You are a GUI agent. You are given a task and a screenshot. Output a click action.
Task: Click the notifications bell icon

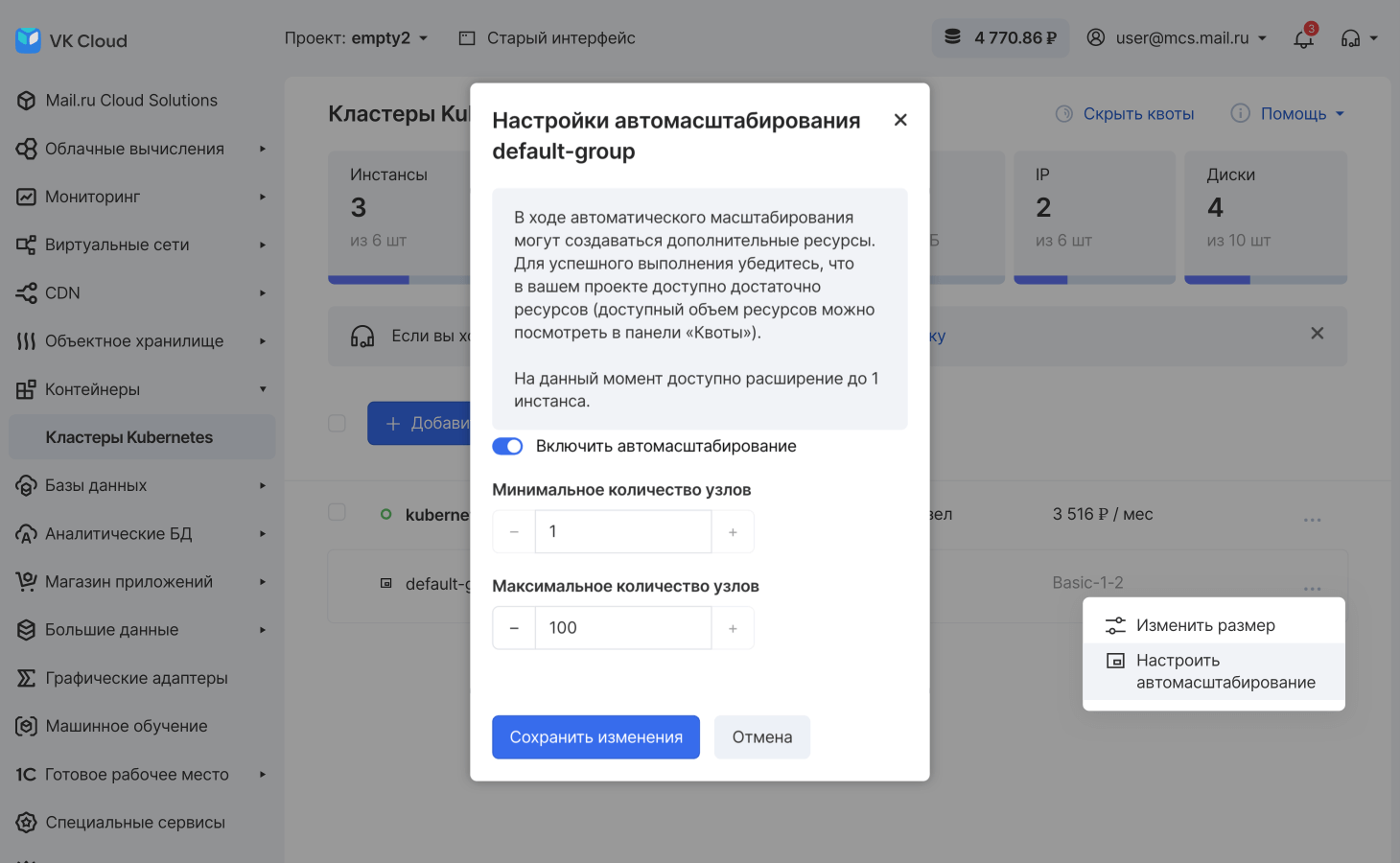pyautogui.click(x=1303, y=39)
